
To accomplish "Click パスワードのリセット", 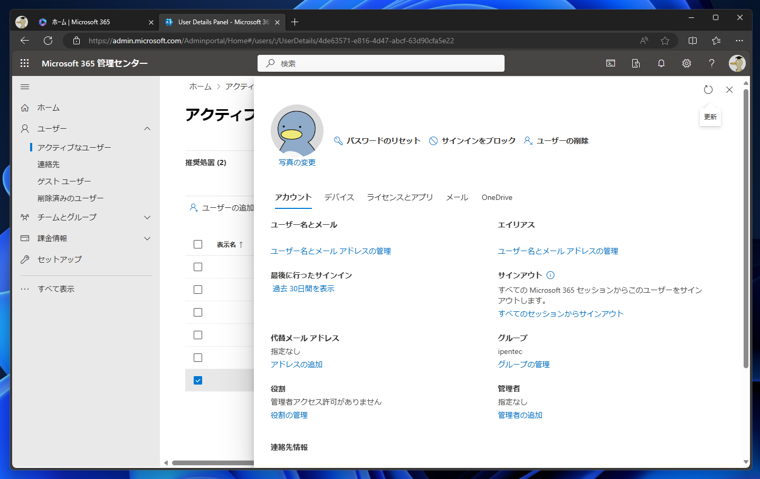I will 377,141.
